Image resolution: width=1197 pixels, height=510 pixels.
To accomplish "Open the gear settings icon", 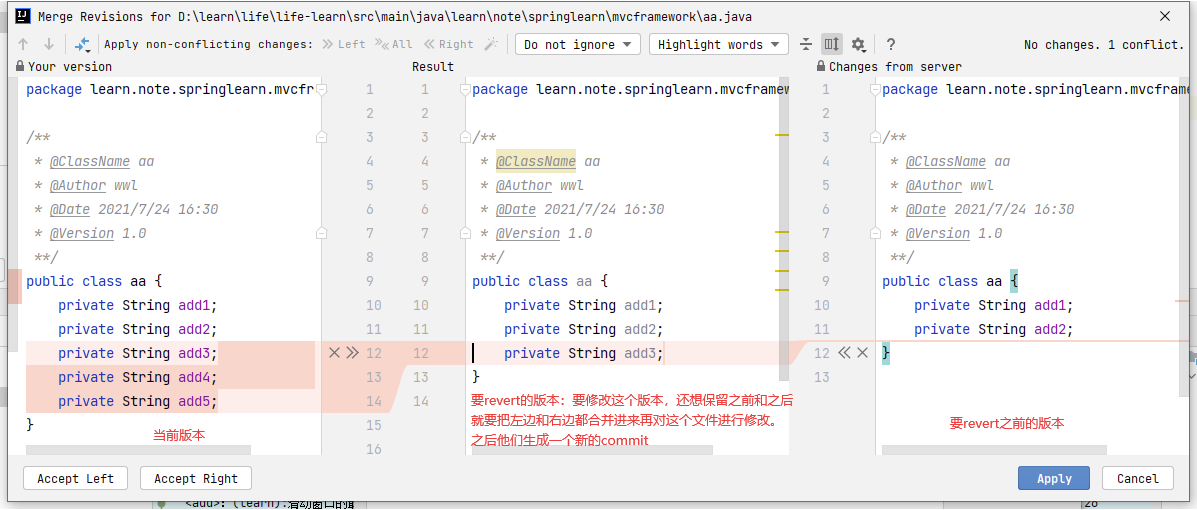I will [x=858, y=44].
